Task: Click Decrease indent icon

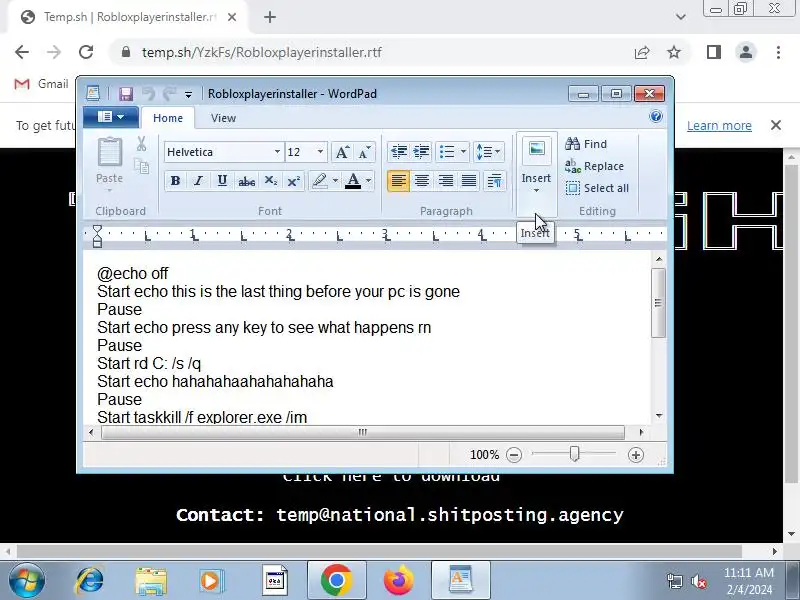Action: [x=398, y=152]
